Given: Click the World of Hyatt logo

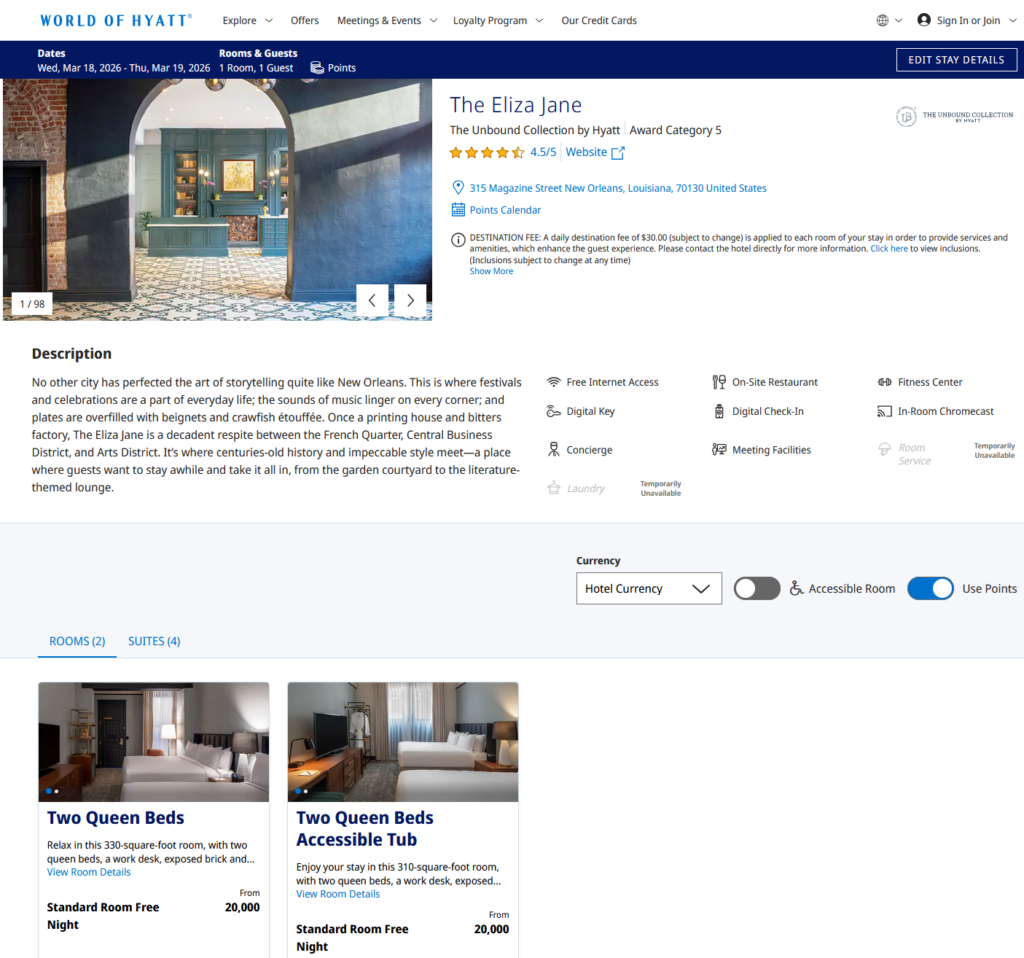Looking at the screenshot, I should [116, 20].
